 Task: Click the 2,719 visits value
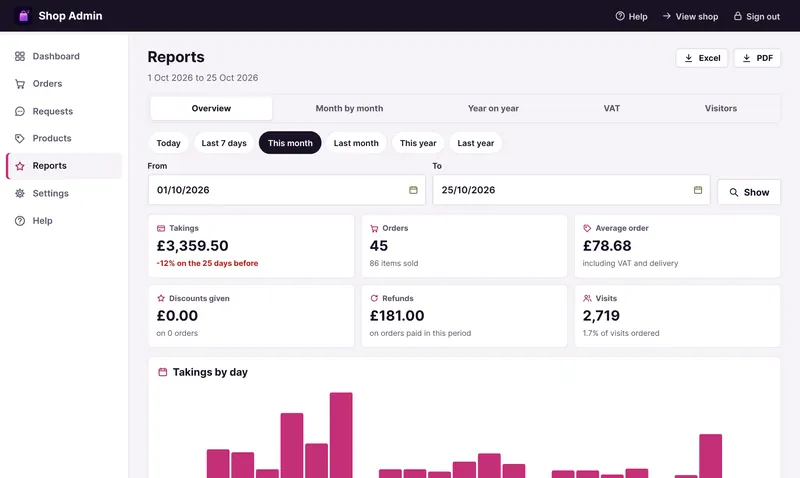click(x=601, y=316)
